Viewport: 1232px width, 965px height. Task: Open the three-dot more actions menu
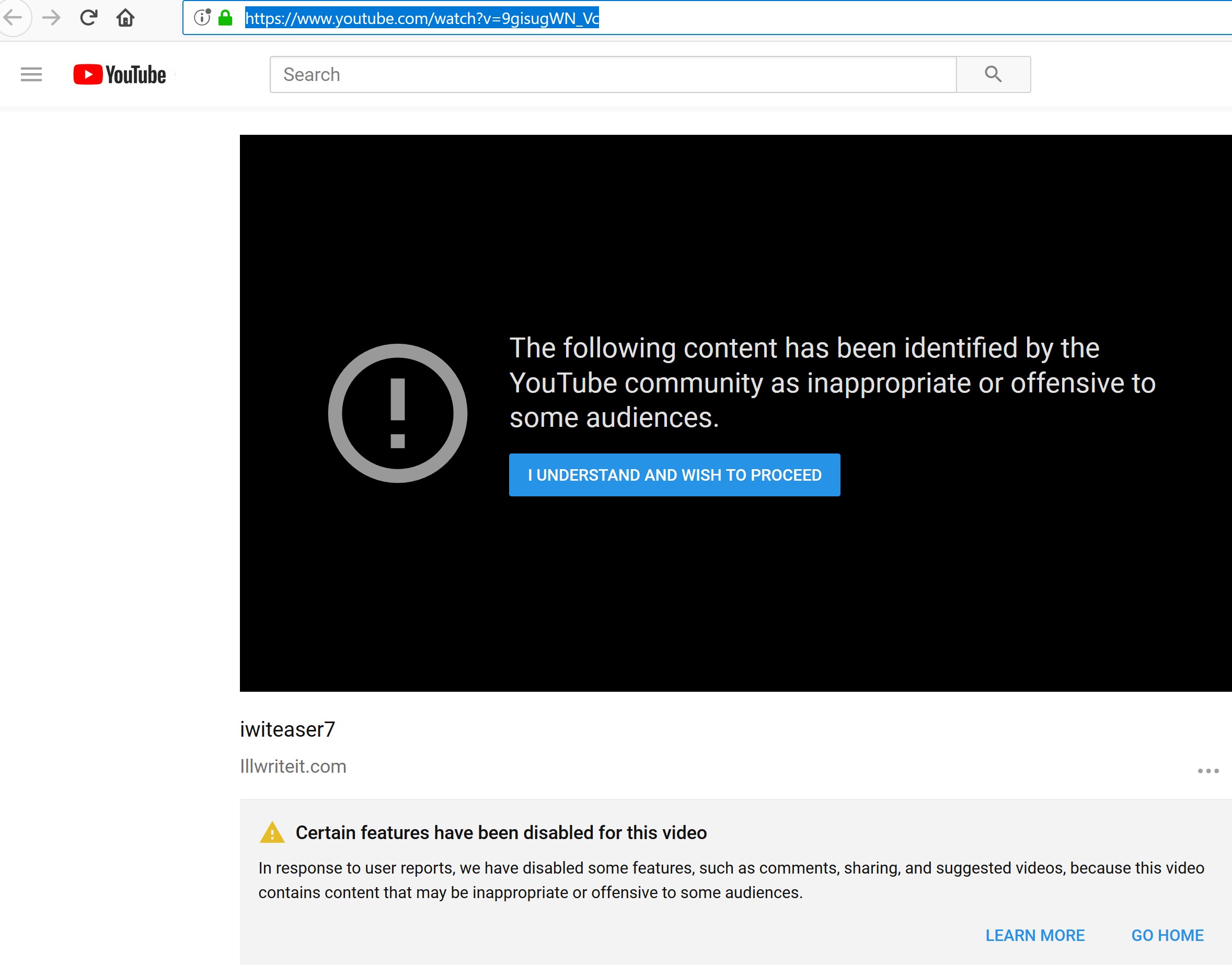(1208, 771)
